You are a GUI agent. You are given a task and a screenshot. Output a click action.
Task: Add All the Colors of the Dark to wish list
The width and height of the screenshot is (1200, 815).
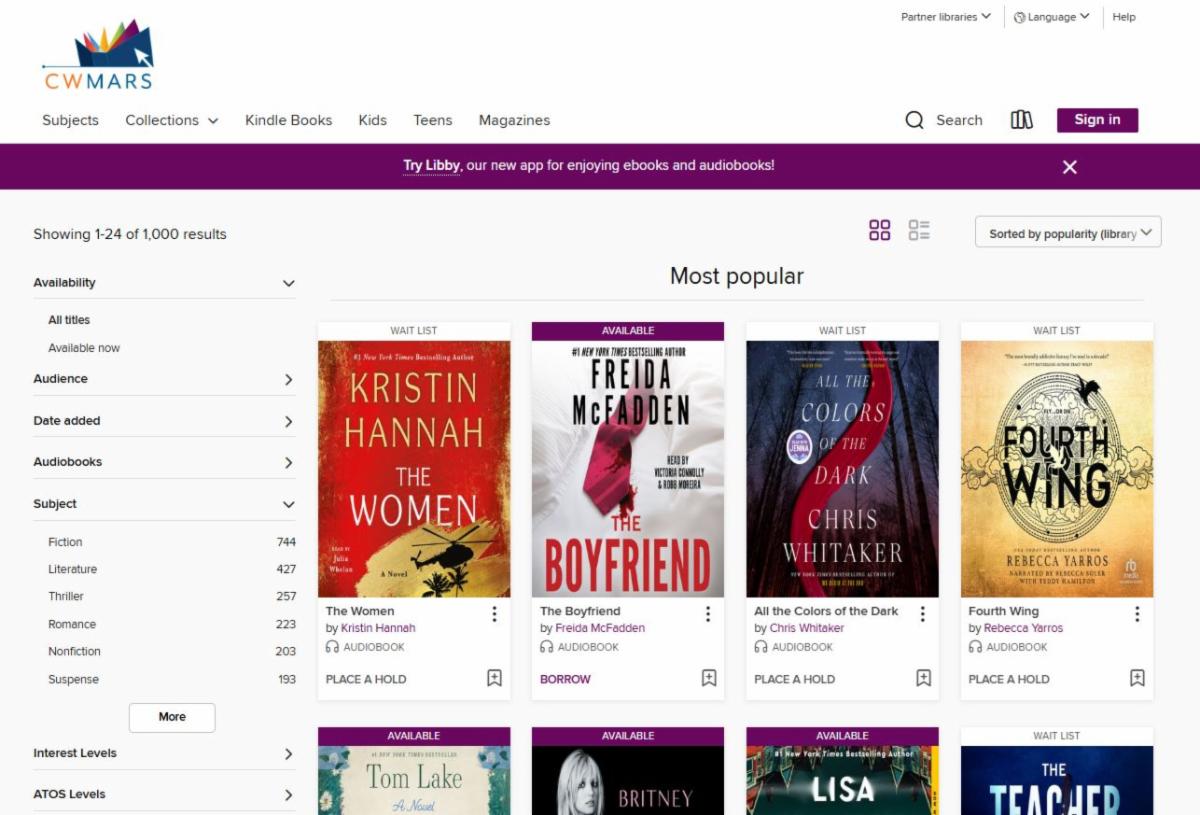tap(923, 678)
